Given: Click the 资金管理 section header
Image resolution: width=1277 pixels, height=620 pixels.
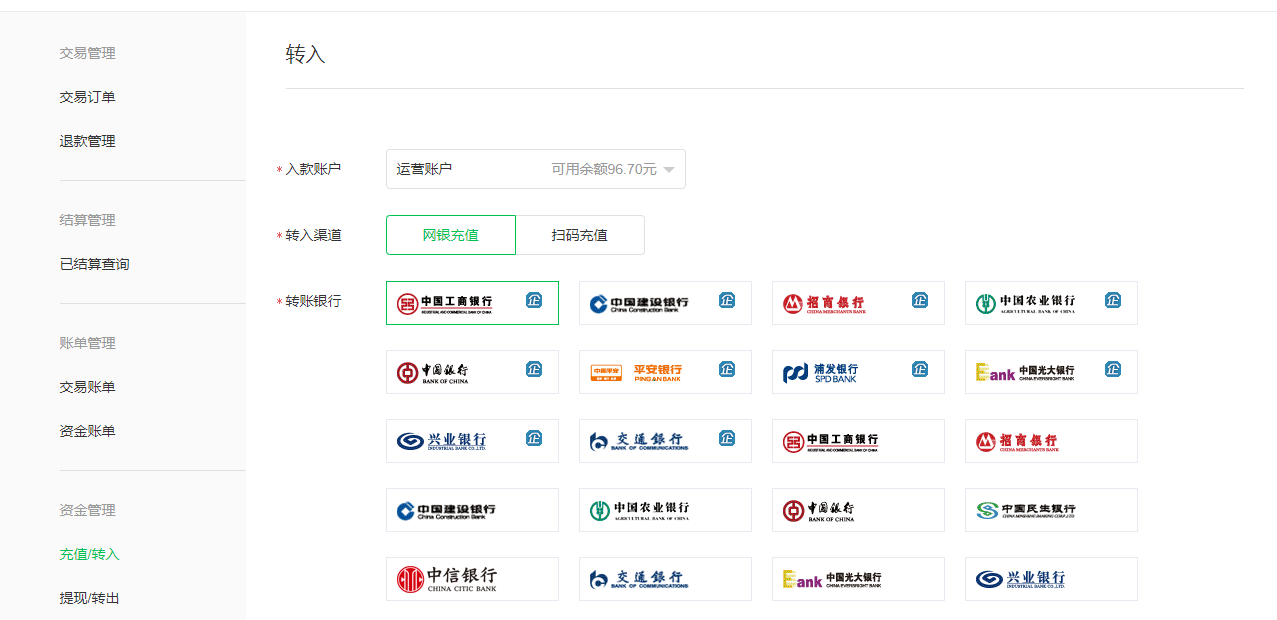Looking at the screenshot, I should tap(88, 510).
